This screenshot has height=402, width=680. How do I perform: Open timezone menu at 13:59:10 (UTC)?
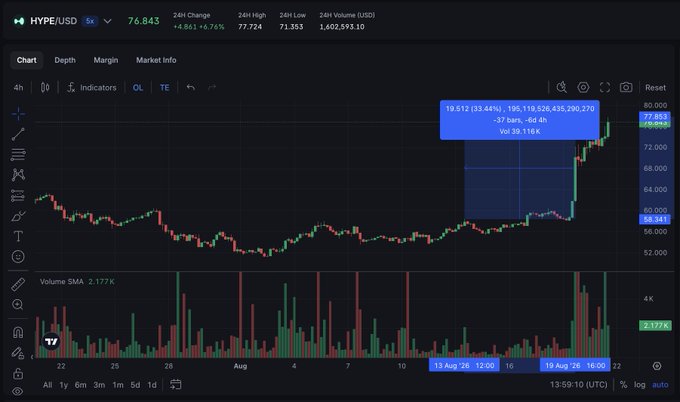pyautogui.click(x=579, y=385)
